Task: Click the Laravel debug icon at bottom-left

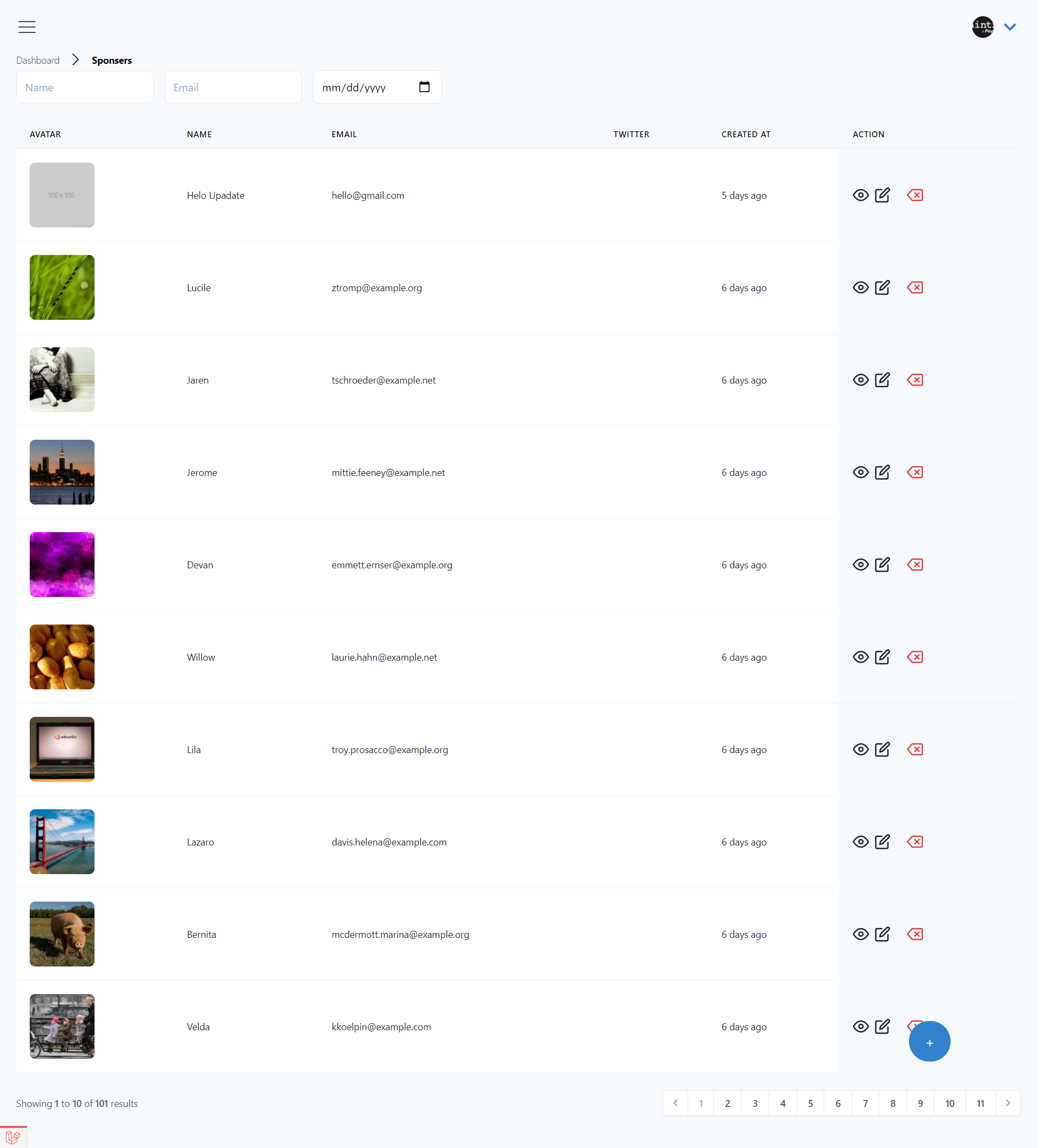Action: (12, 1138)
